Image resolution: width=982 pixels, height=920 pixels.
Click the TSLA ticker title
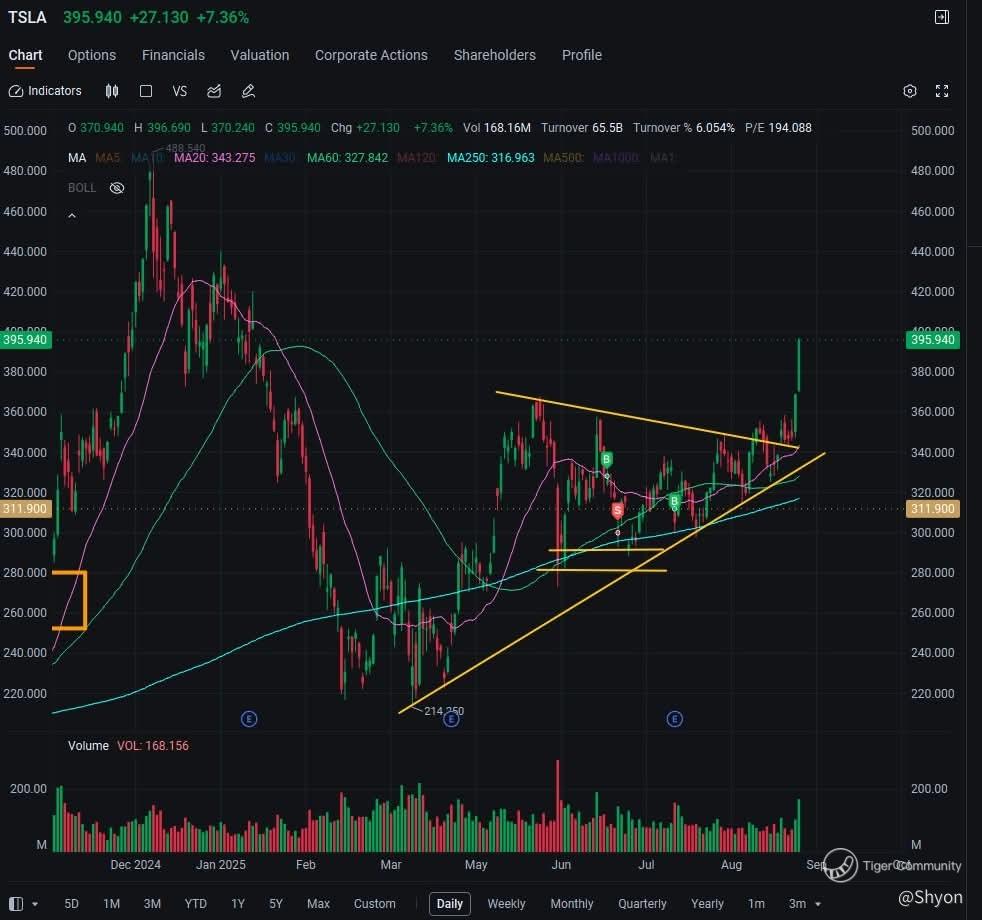(x=27, y=17)
